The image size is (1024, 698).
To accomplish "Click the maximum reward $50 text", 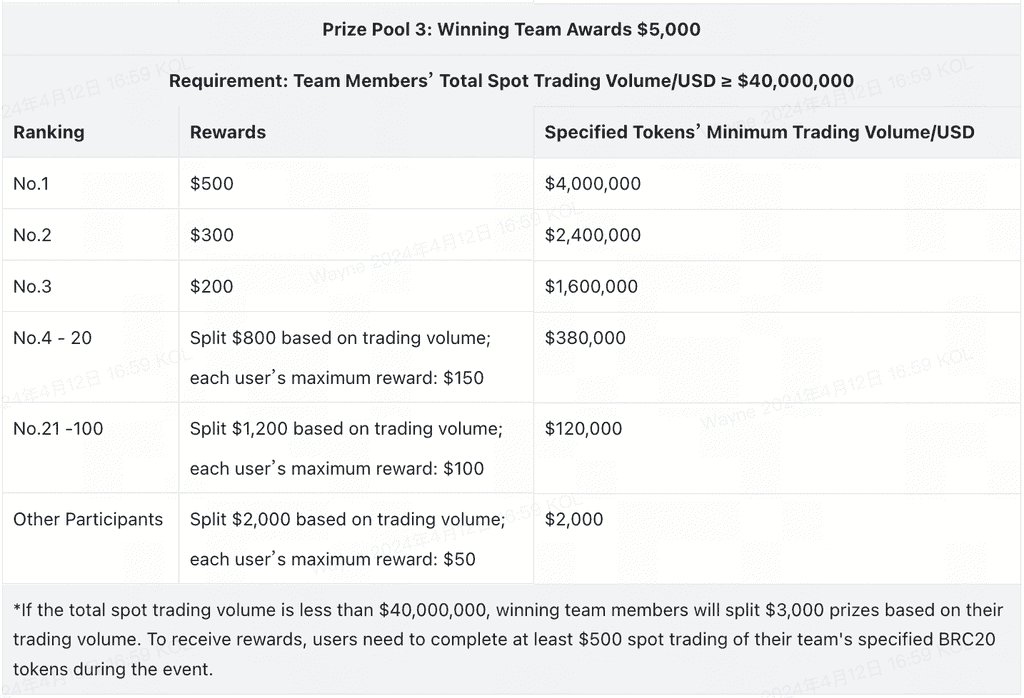I will click(332, 560).
